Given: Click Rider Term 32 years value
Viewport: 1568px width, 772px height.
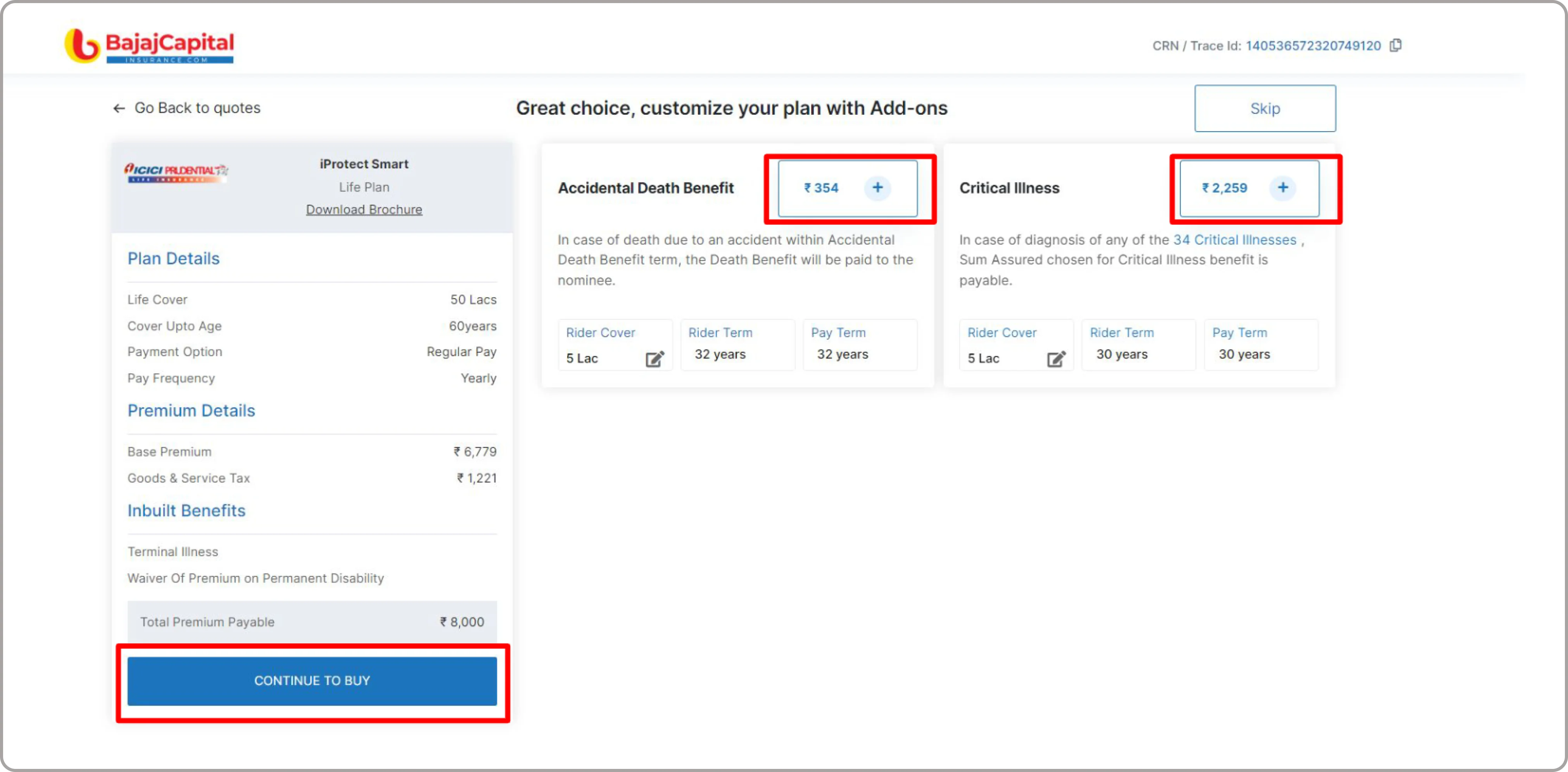Looking at the screenshot, I should pos(720,354).
